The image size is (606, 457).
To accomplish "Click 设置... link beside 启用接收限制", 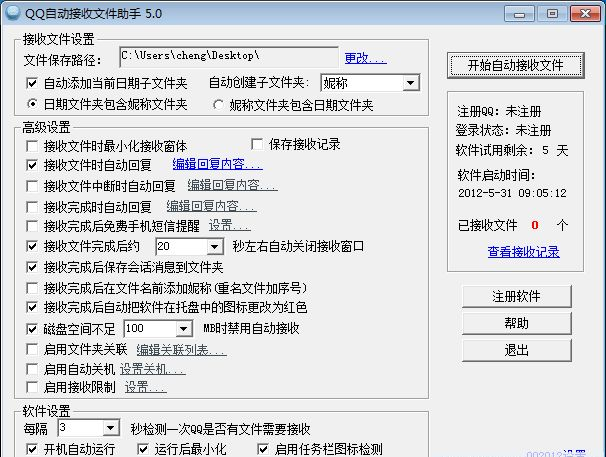I will coord(146,387).
